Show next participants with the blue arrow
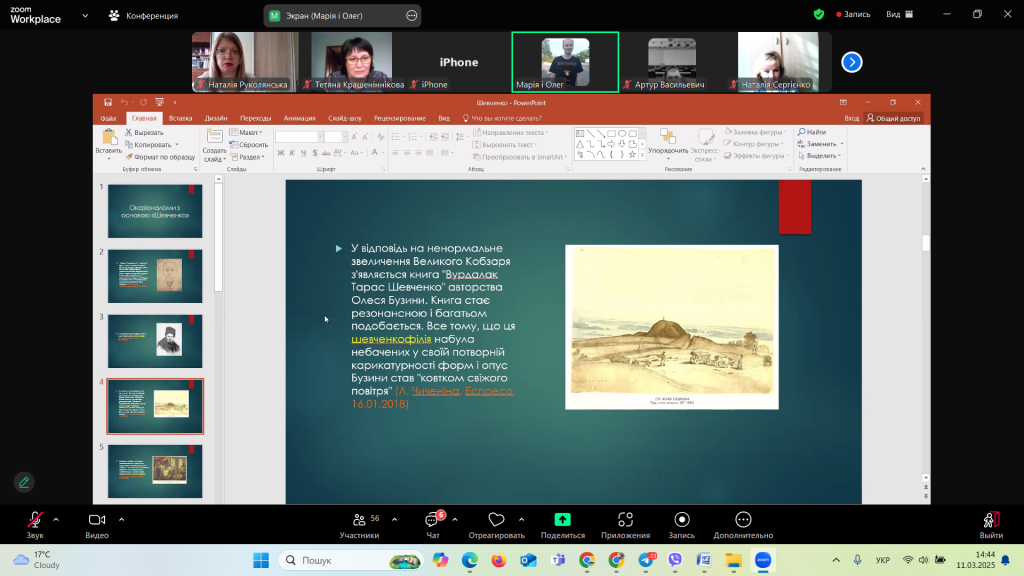 tap(851, 62)
